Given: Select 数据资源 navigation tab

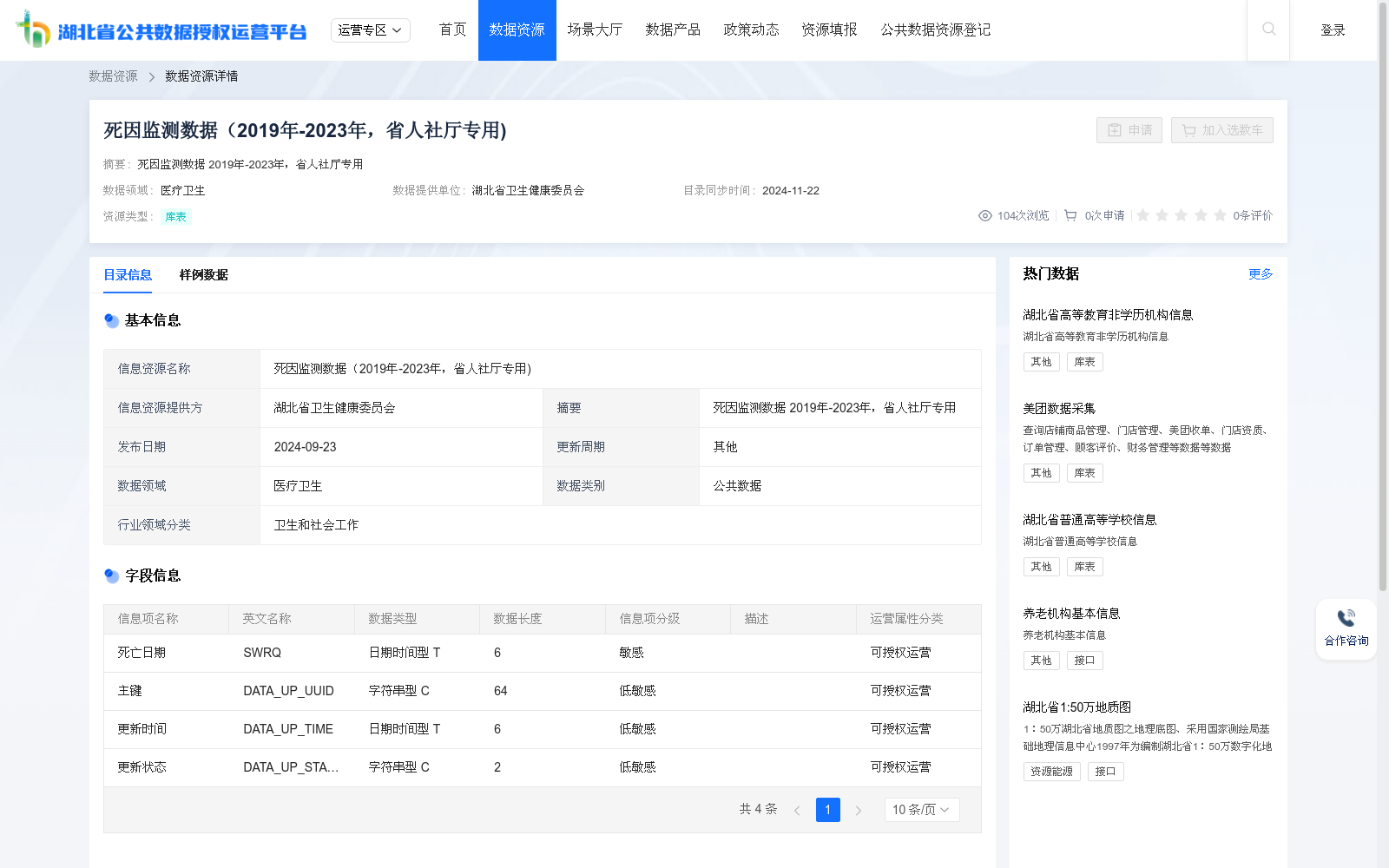Looking at the screenshot, I should 517,30.
